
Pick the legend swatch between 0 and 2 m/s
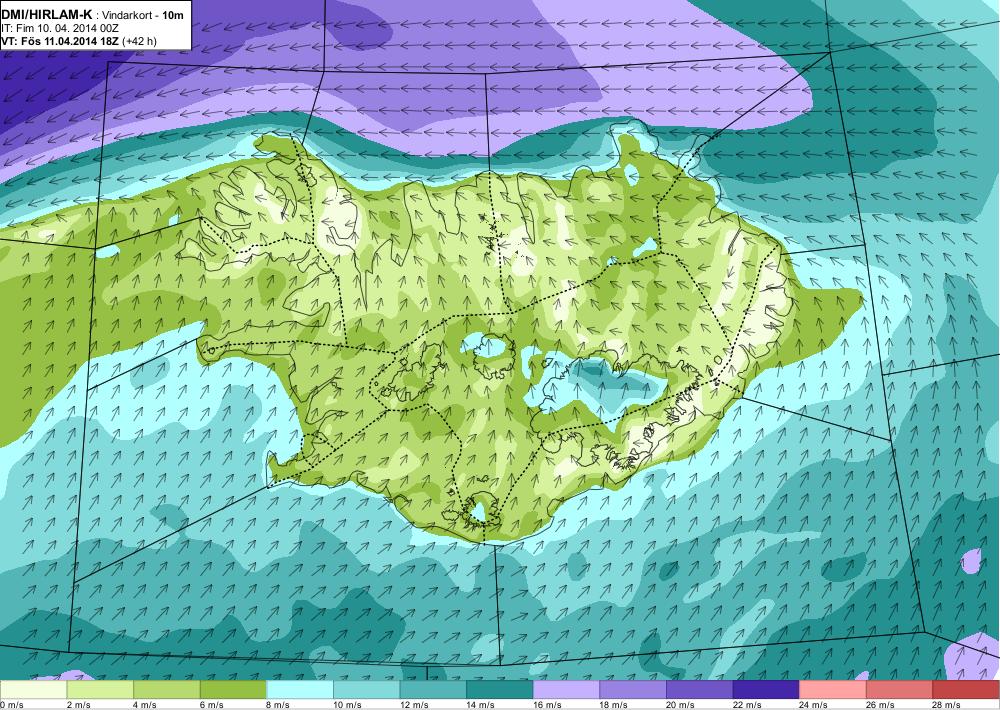pos(33,690)
